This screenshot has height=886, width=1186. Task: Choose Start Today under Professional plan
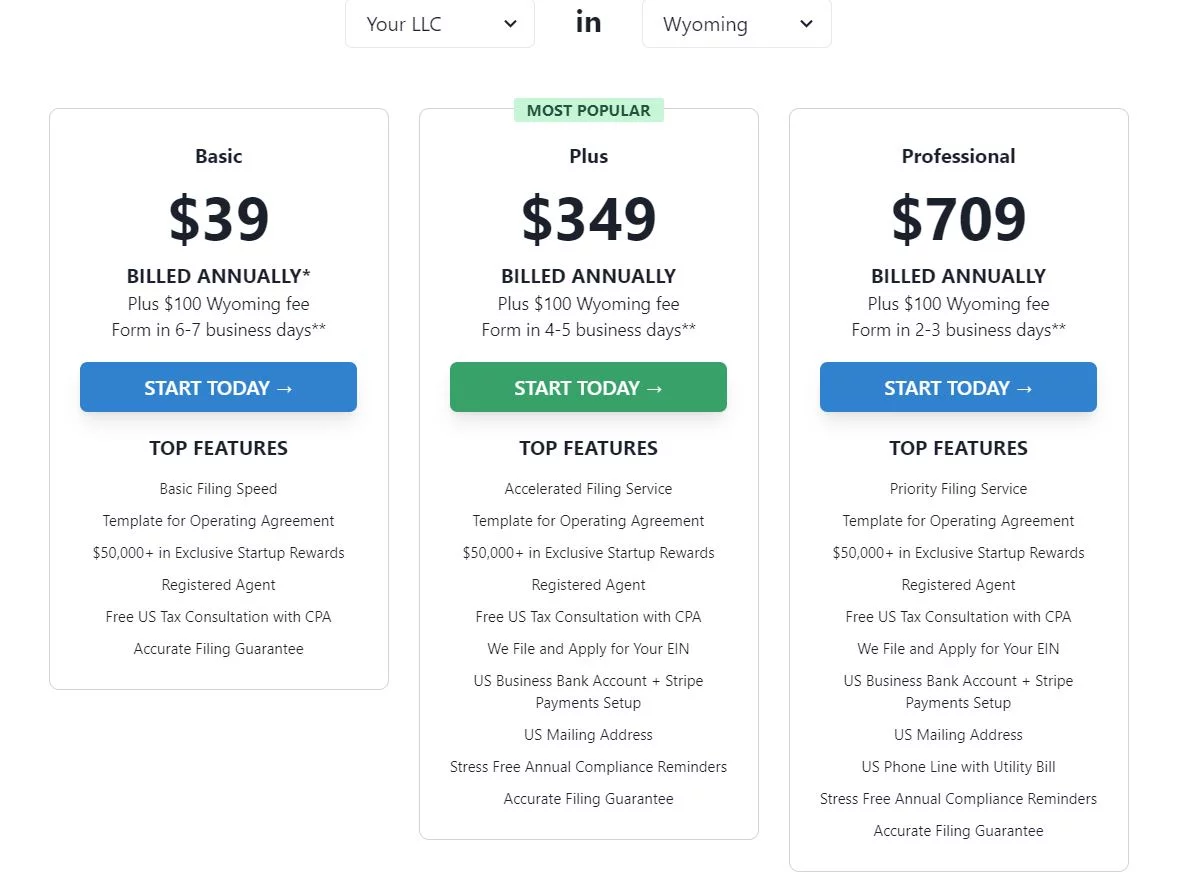click(x=958, y=387)
